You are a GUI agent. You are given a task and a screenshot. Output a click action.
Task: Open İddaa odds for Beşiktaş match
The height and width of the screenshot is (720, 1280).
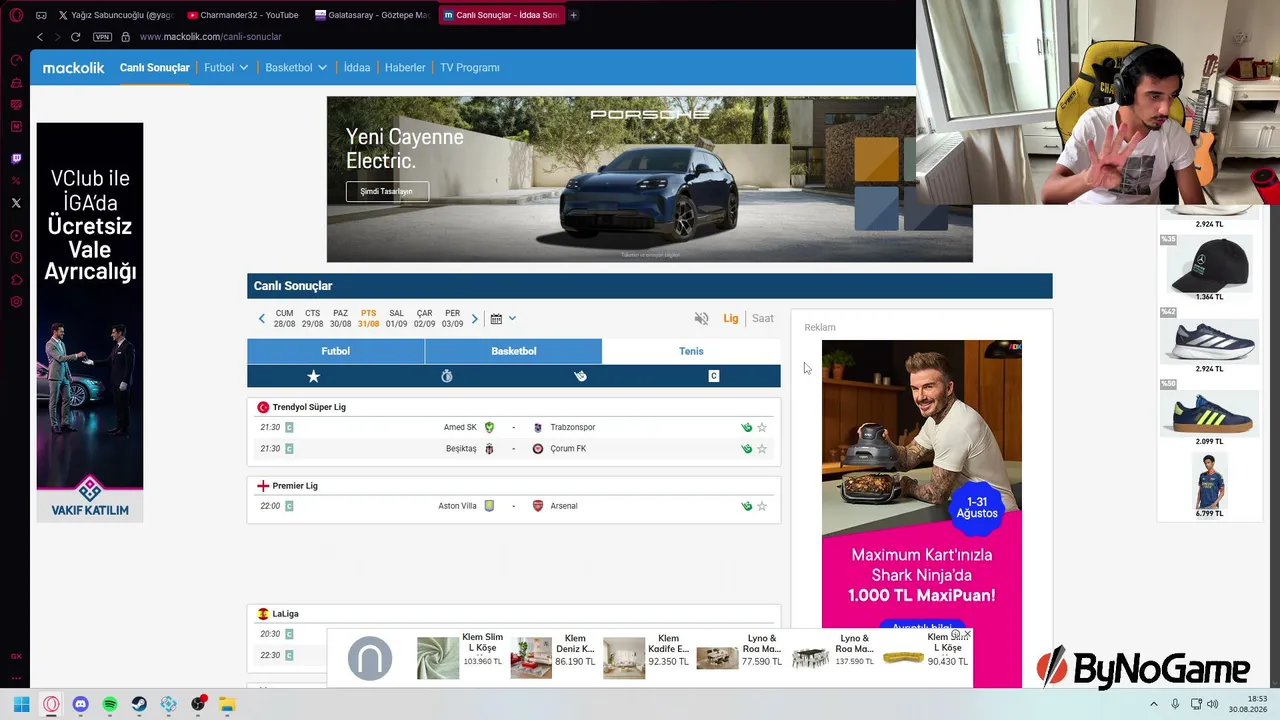point(746,449)
